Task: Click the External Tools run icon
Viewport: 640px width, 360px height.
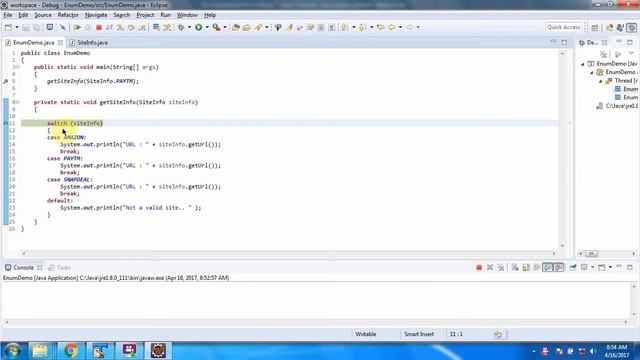Action: pos(216,27)
